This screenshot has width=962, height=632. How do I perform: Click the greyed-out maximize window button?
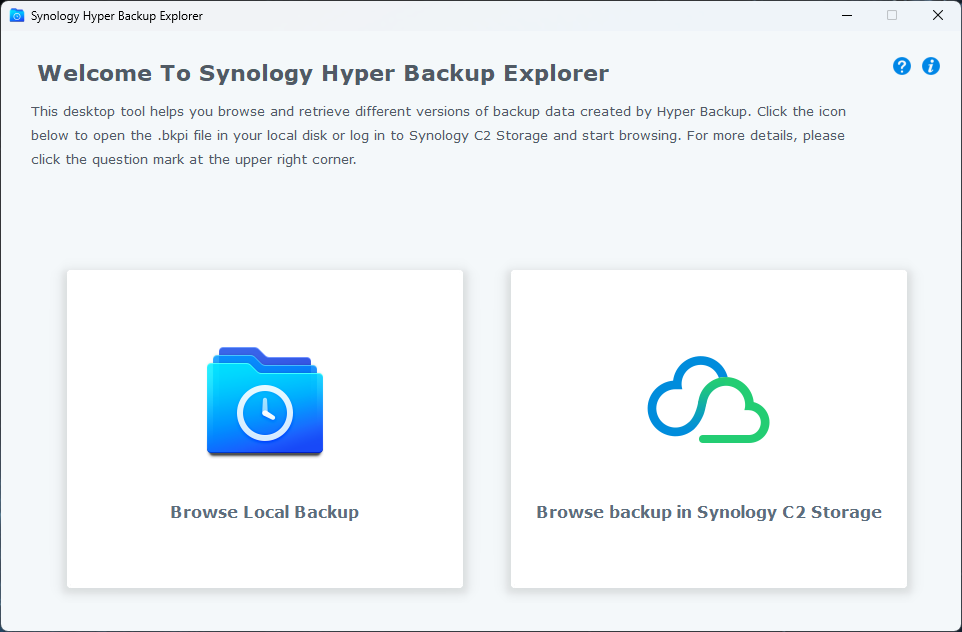[892, 15]
